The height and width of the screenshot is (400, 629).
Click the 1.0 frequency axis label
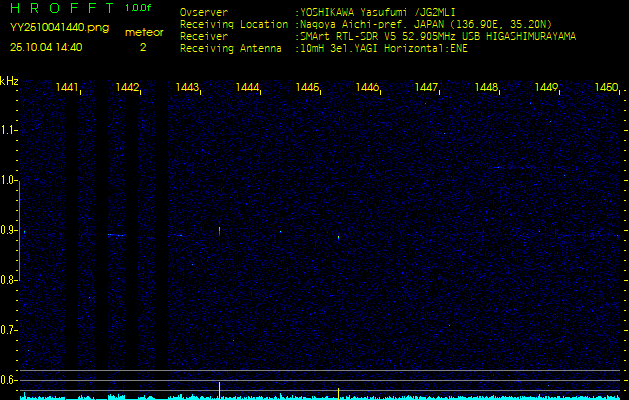7,181
